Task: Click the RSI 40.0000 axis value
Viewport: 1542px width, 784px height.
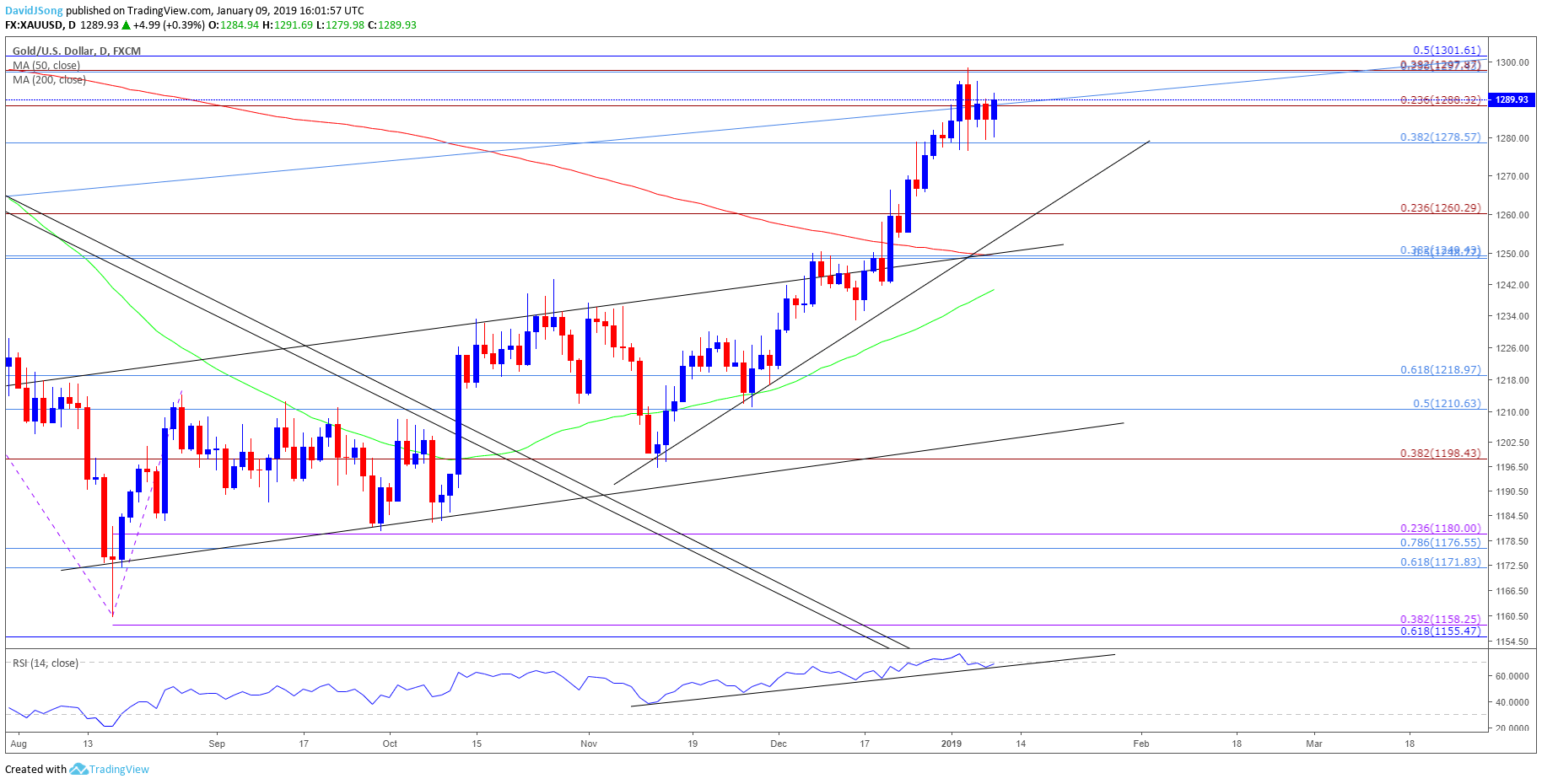Action: point(1512,702)
